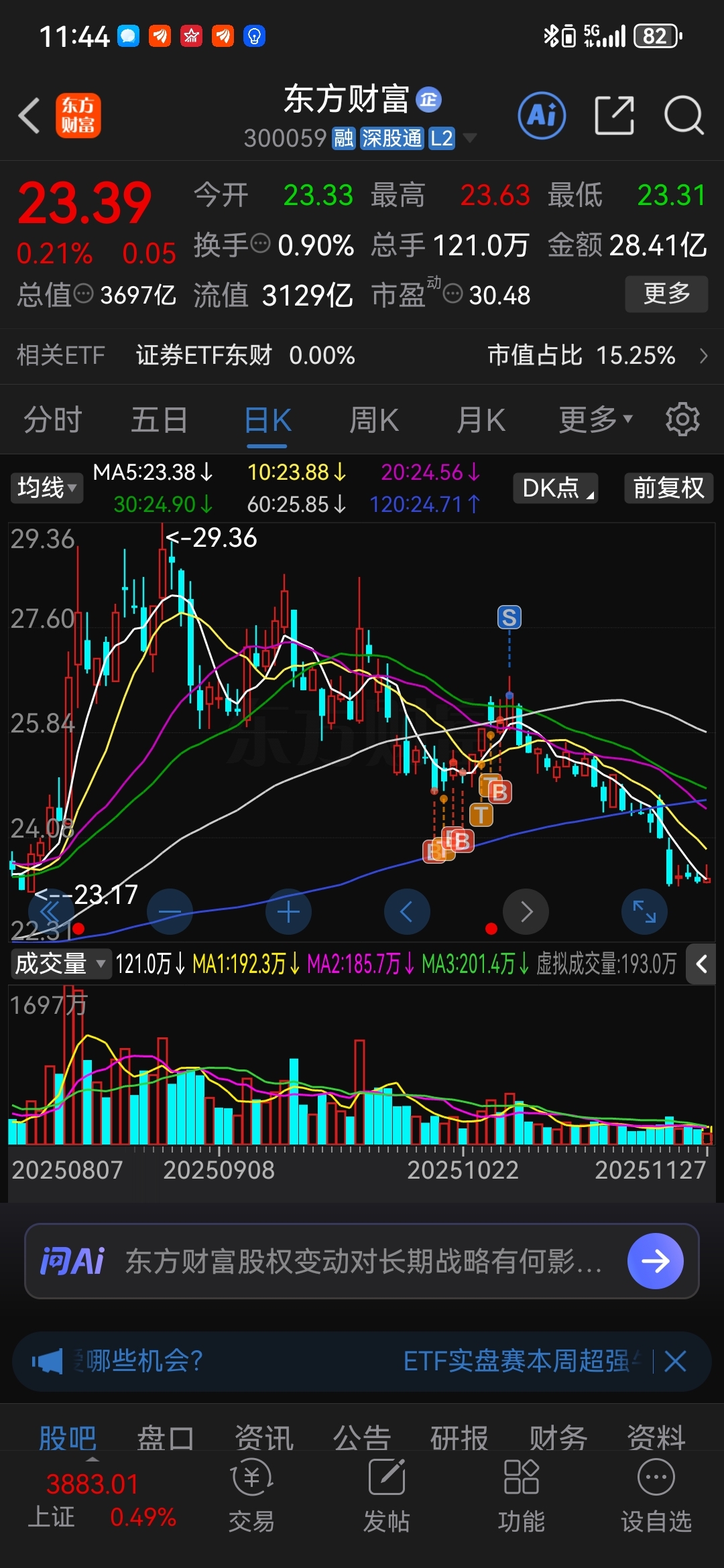724x1568 pixels.
Task: Tap the 问Ai question input field
Action: [362, 1261]
